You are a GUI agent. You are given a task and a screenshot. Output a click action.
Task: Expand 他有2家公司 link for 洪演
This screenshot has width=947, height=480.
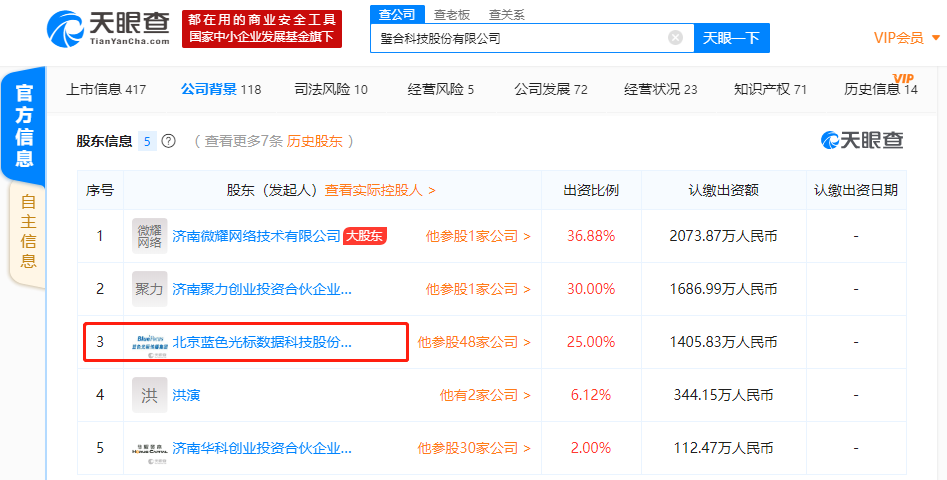485,395
